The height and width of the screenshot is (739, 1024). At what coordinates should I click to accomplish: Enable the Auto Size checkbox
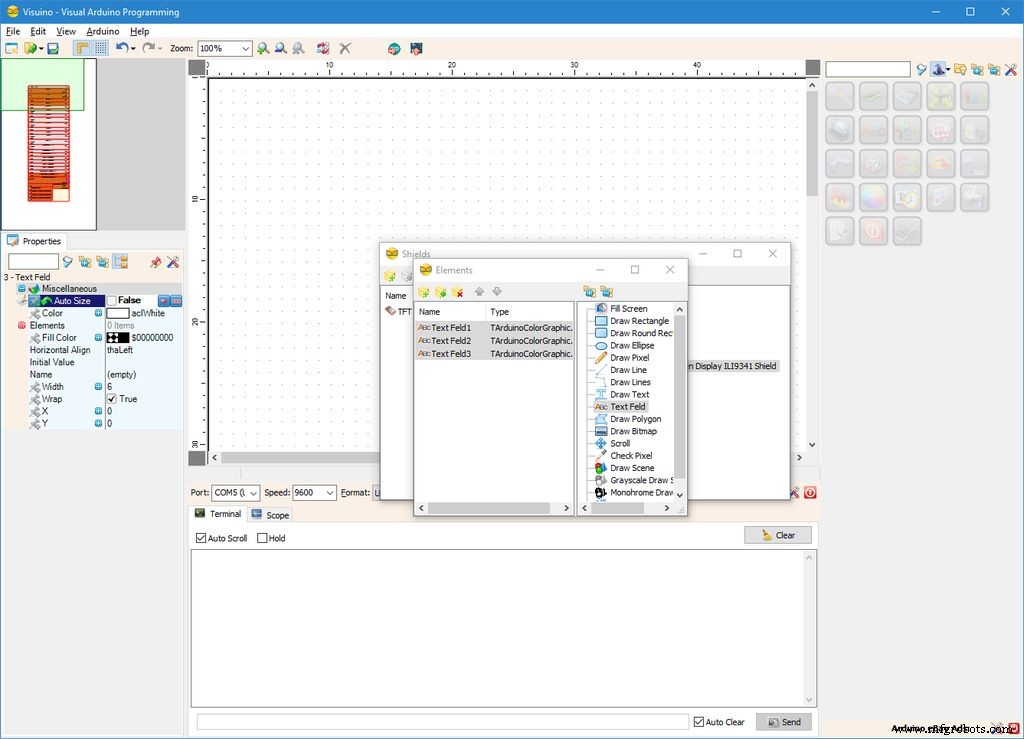point(112,300)
